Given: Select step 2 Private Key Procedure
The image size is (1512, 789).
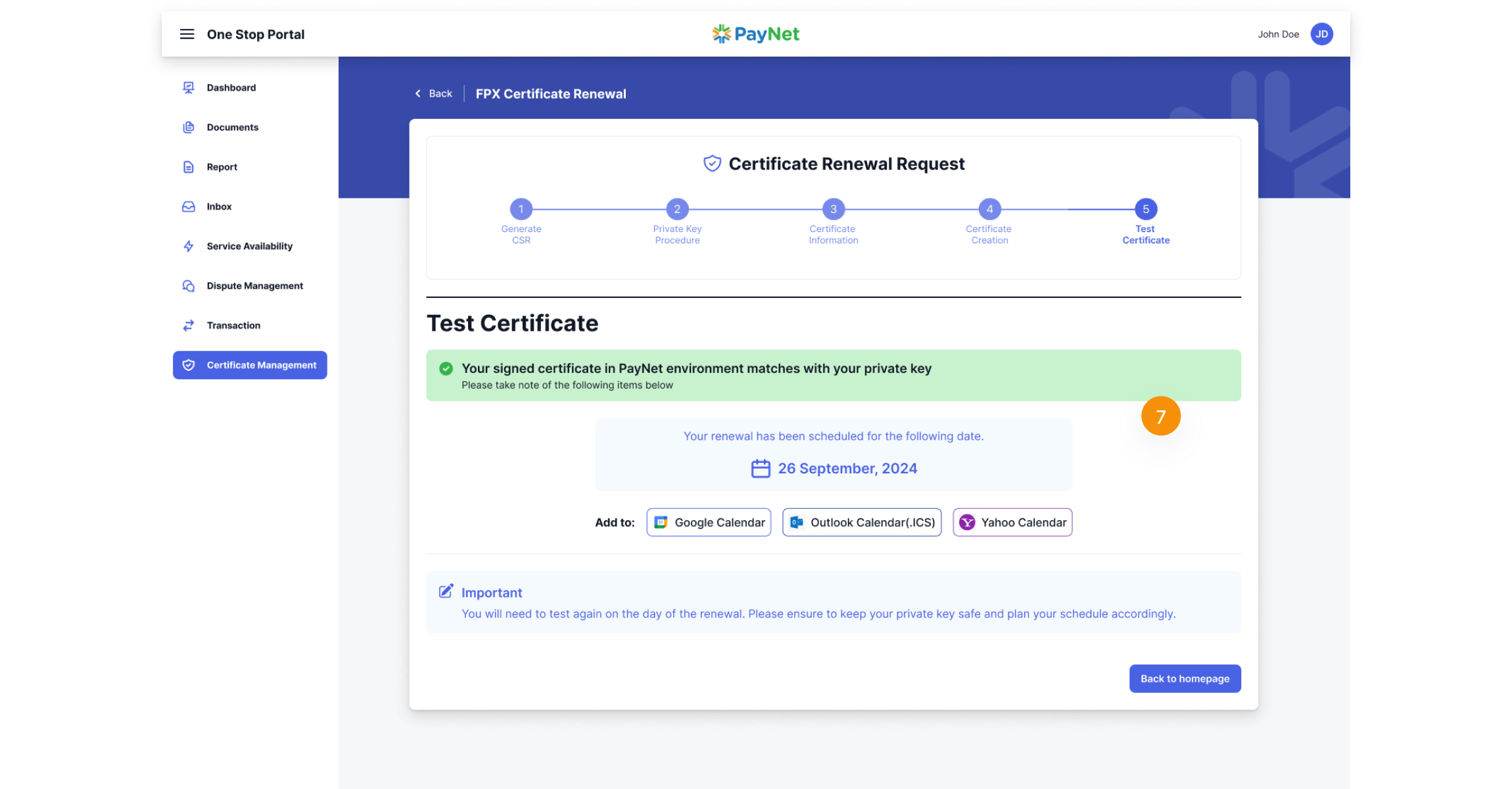Looking at the screenshot, I should click(676, 209).
